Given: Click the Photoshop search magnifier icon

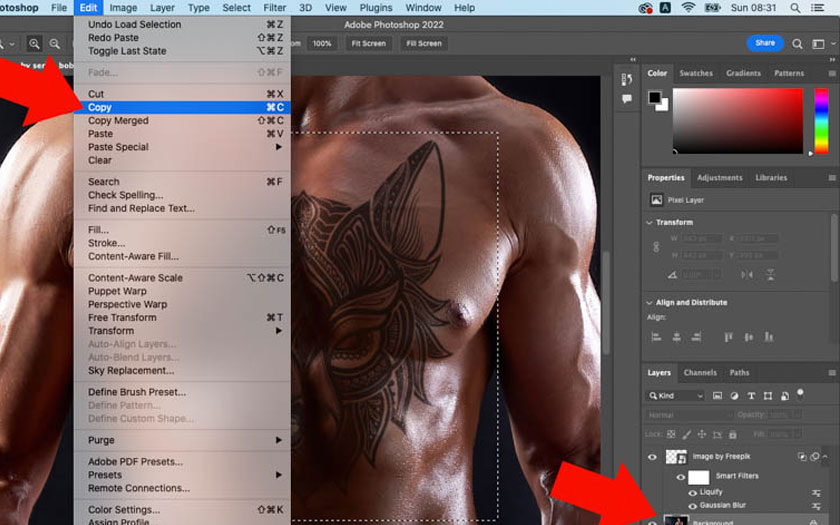Looking at the screenshot, I should [797, 44].
